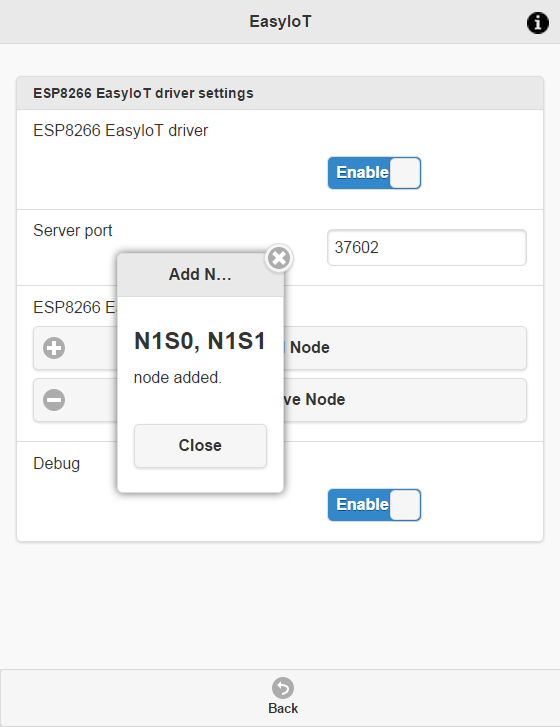Open the info icon in the header
Screen dimensions: 560x727
pyautogui.click(x=538, y=23)
